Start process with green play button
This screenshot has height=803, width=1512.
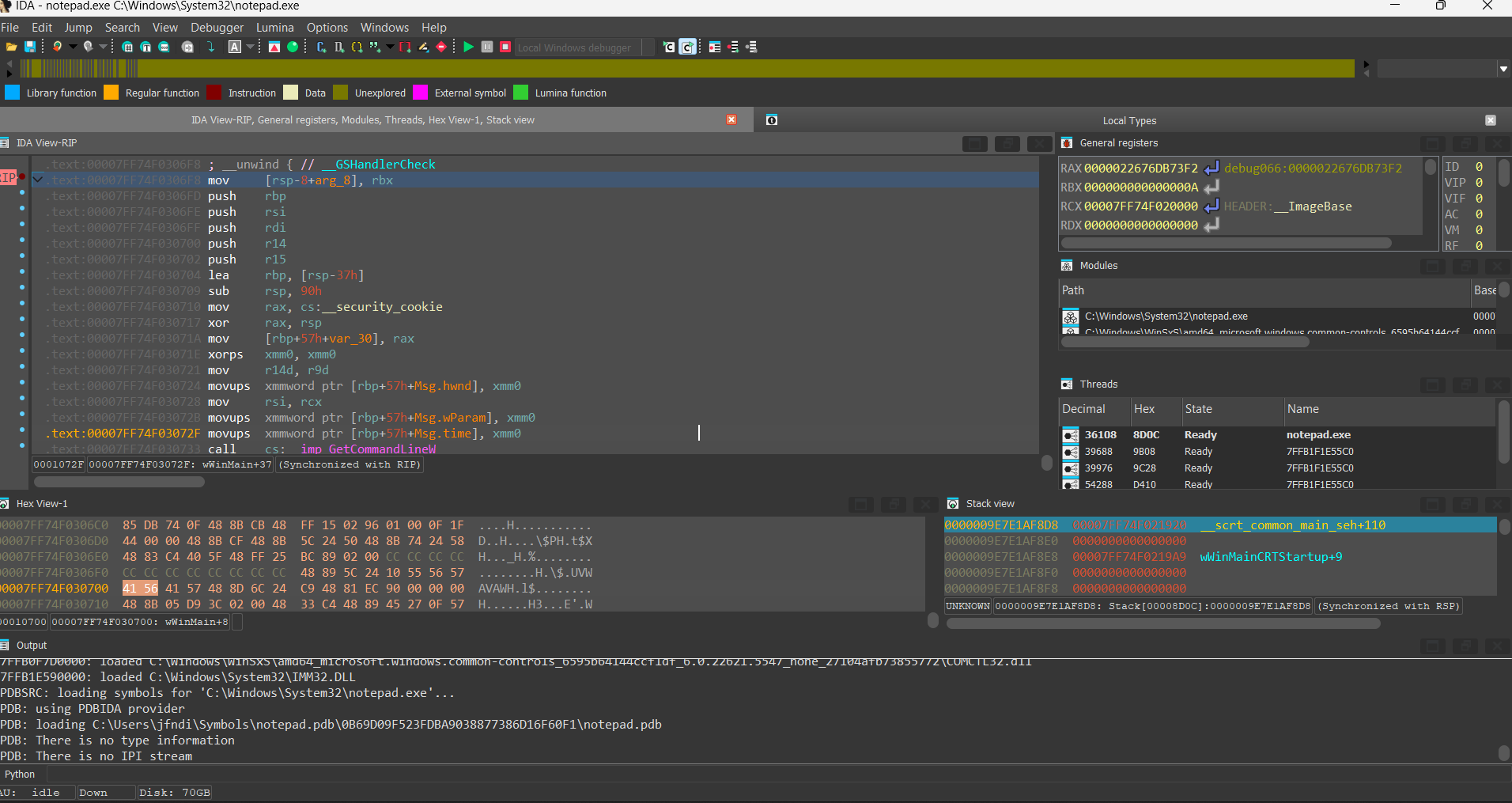pyautogui.click(x=468, y=47)
